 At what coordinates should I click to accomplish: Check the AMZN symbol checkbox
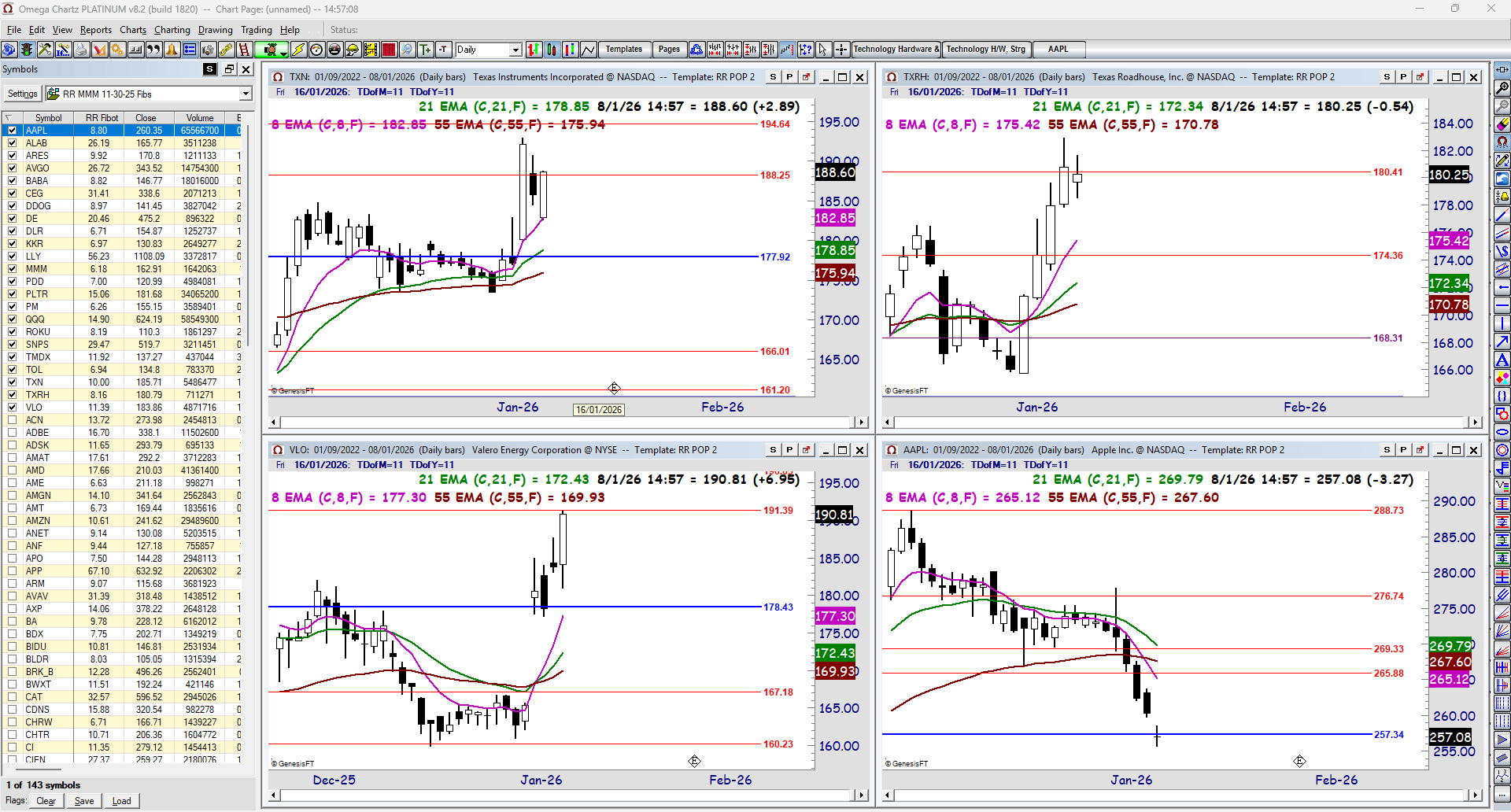12,521
